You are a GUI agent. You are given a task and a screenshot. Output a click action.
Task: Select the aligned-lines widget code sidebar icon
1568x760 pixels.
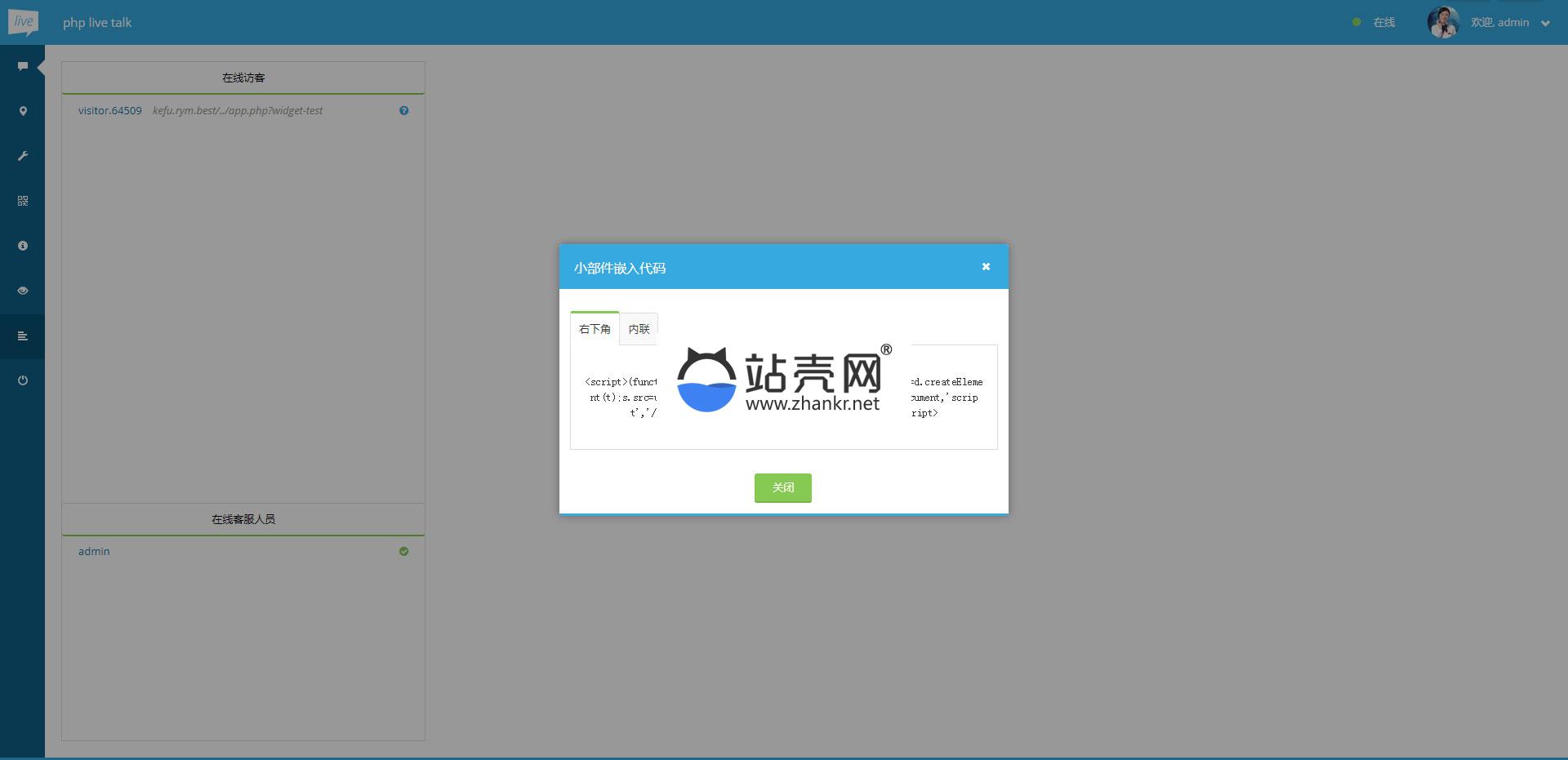(x=23, y=336)
